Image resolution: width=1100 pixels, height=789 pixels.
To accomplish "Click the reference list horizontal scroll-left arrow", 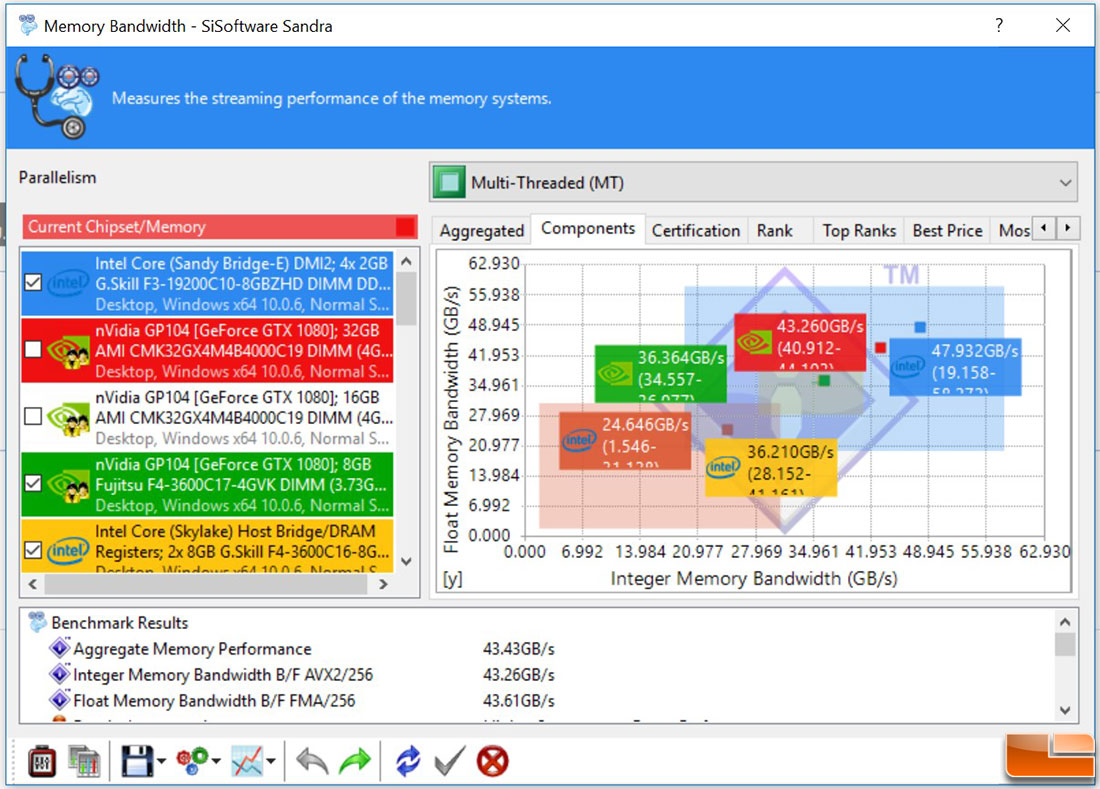I will click(x=32, y=584).
